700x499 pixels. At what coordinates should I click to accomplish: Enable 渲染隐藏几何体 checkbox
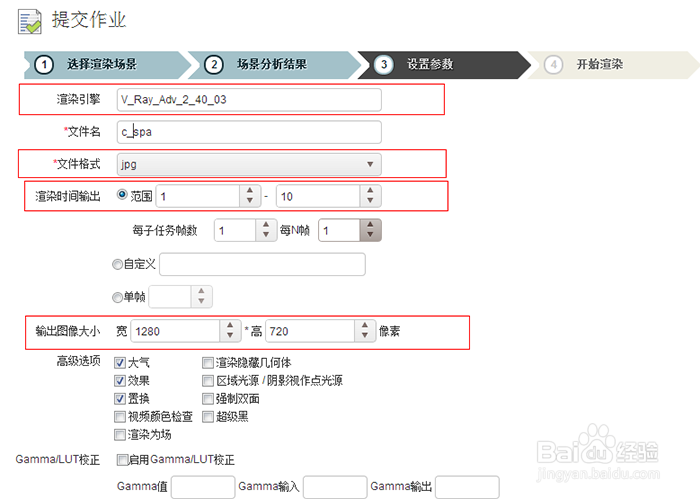click(208, 363)
